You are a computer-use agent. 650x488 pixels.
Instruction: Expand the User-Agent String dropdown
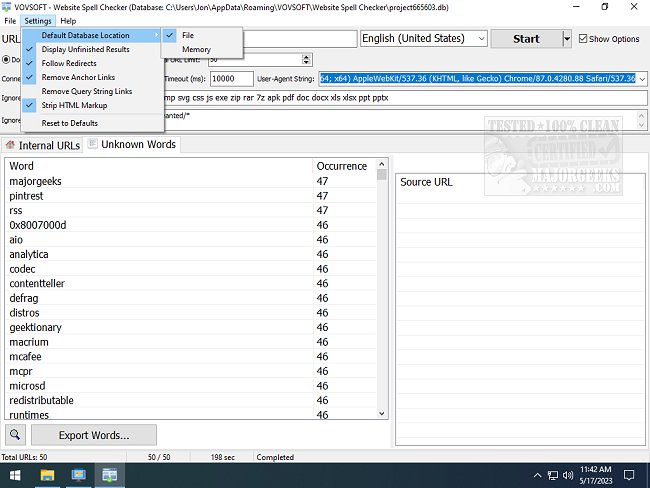point(643,78)
